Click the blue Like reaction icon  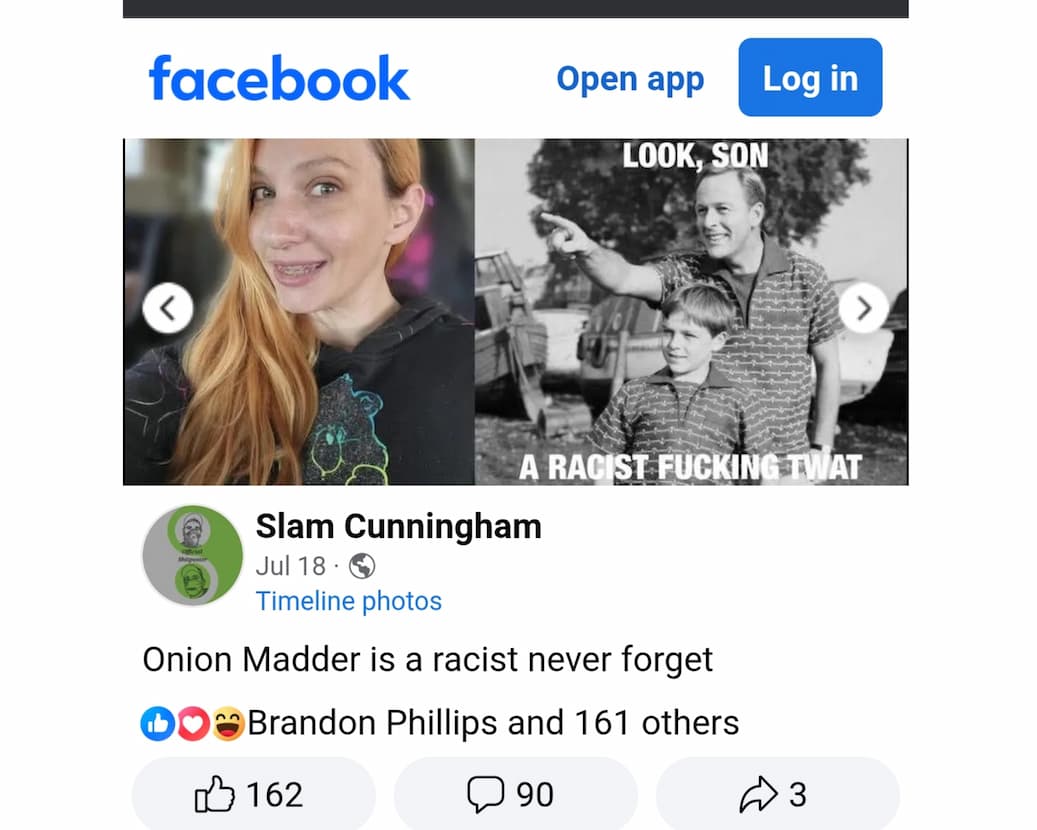[157, 723]
